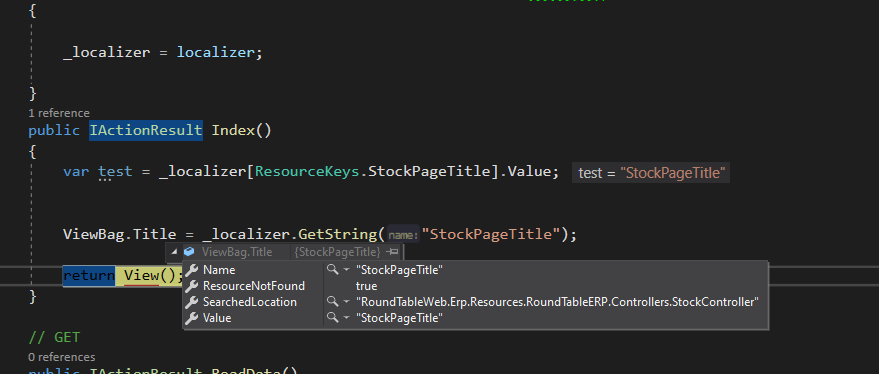Select the Value property label in datatip
This screenshot has height=374, width=879.
click(217, 318)
